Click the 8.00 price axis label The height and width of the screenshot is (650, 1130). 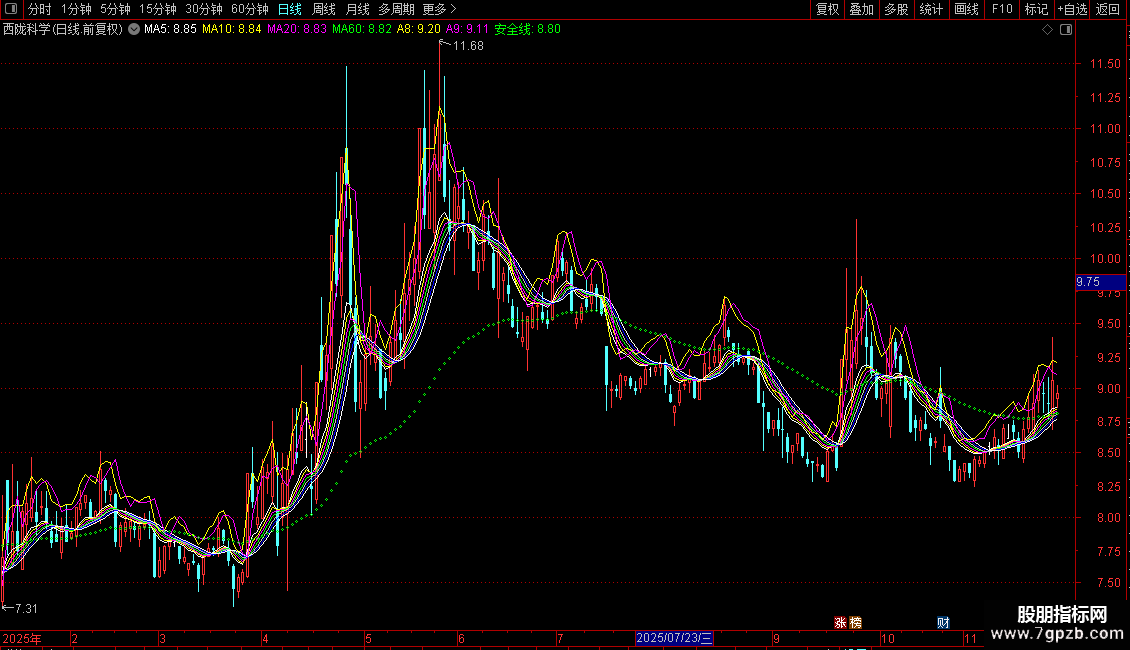click(x=1108, y=517)
